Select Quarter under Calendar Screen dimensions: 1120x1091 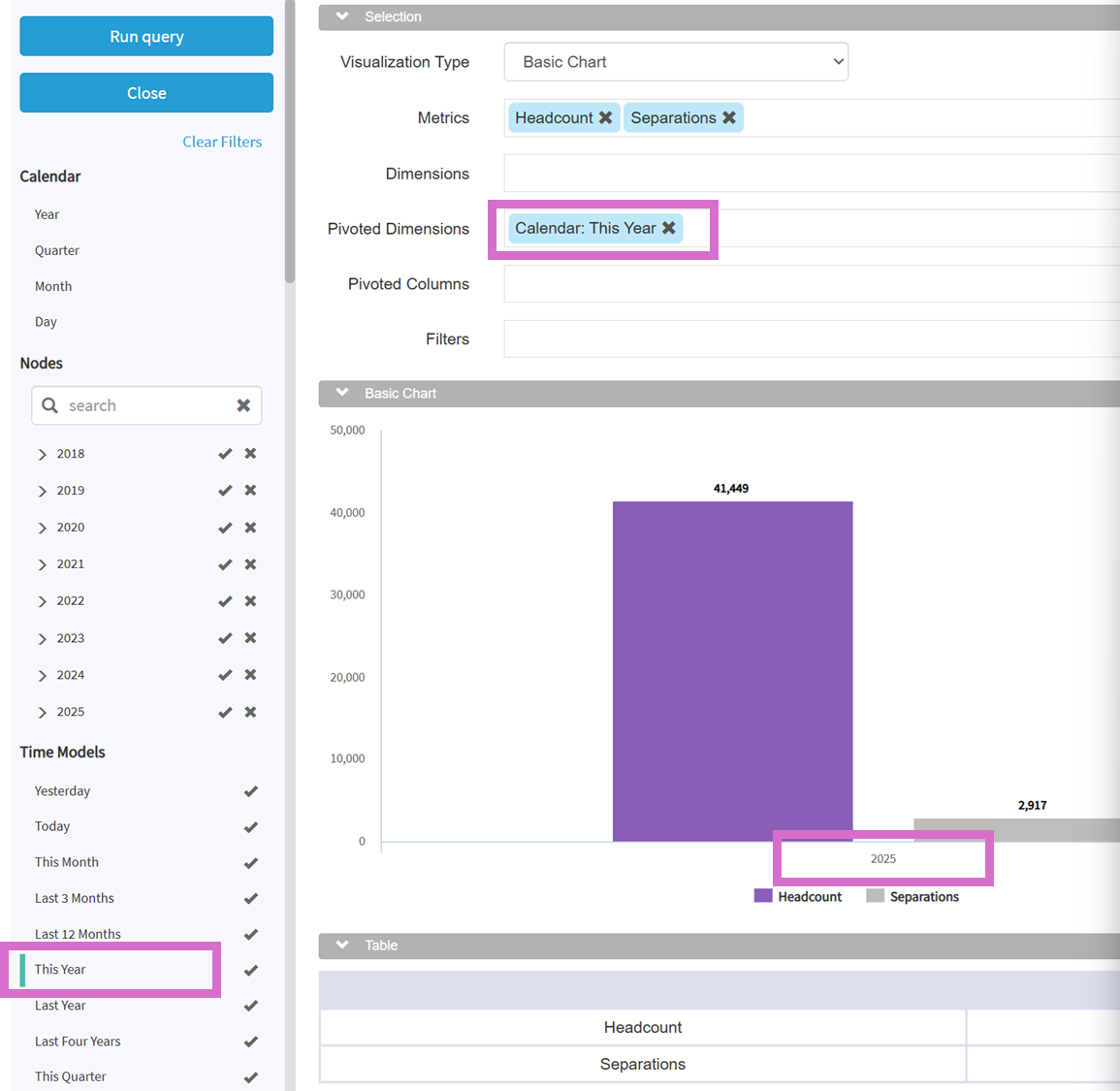57,250
